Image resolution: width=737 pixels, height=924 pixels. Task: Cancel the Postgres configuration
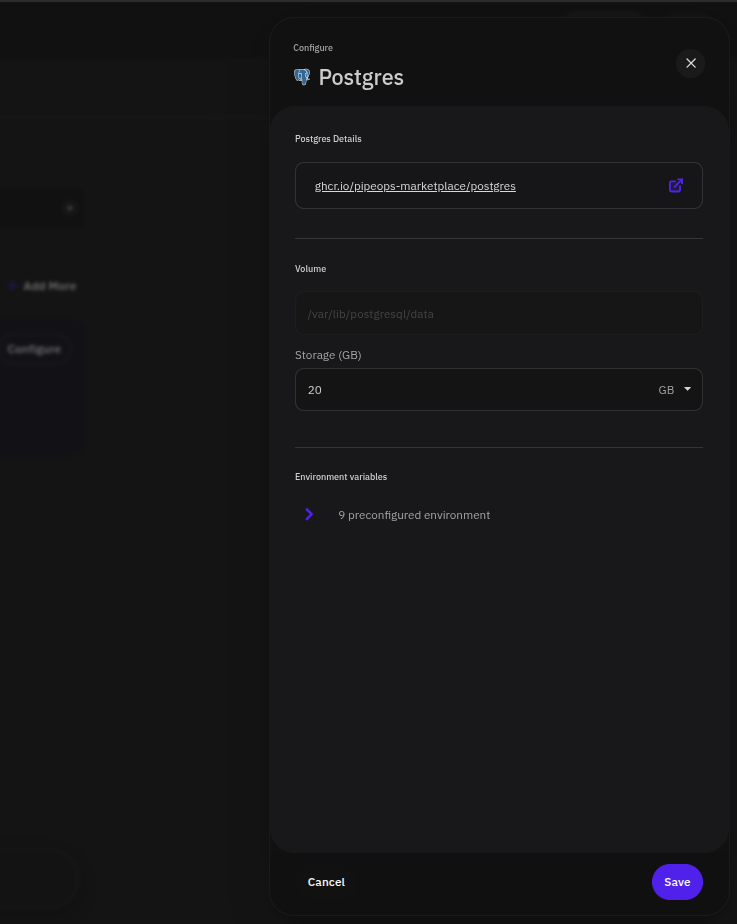[x=326, y=882]
